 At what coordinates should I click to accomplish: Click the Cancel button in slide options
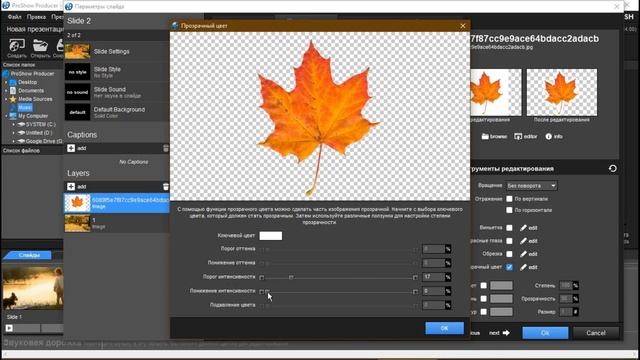click(596, 333)
